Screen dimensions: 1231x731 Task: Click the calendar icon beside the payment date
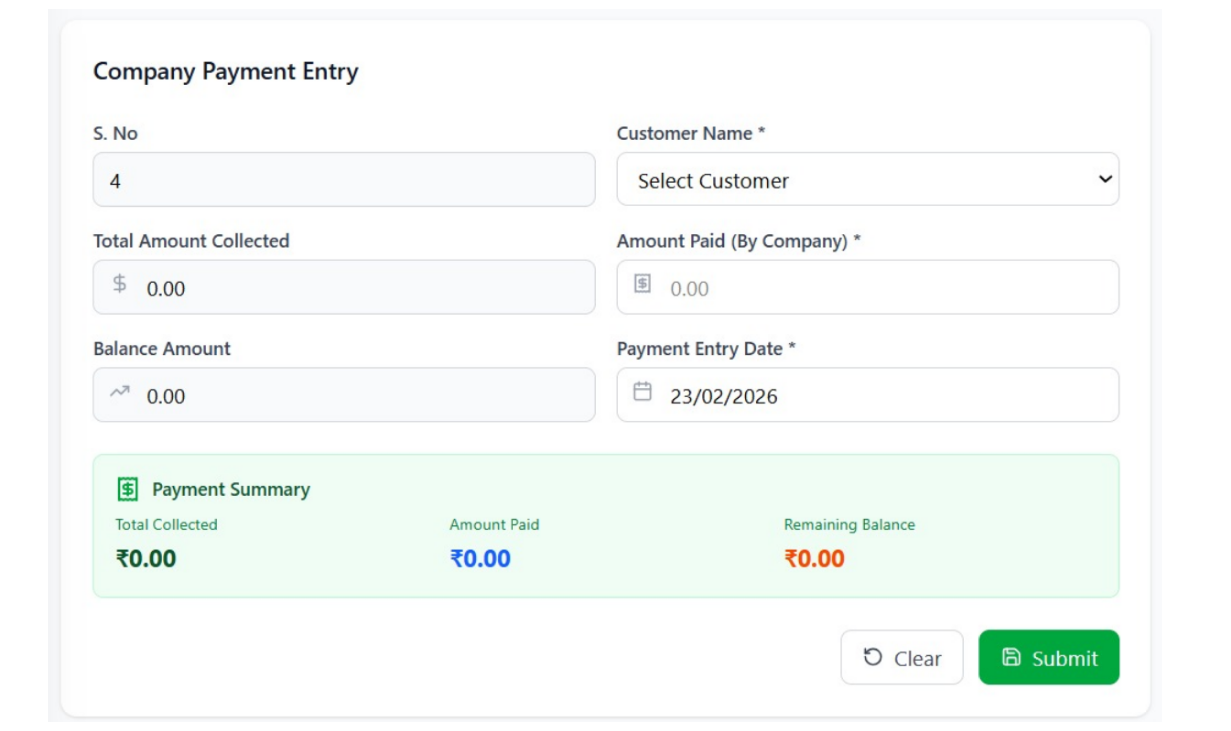(x=643, y=391)
